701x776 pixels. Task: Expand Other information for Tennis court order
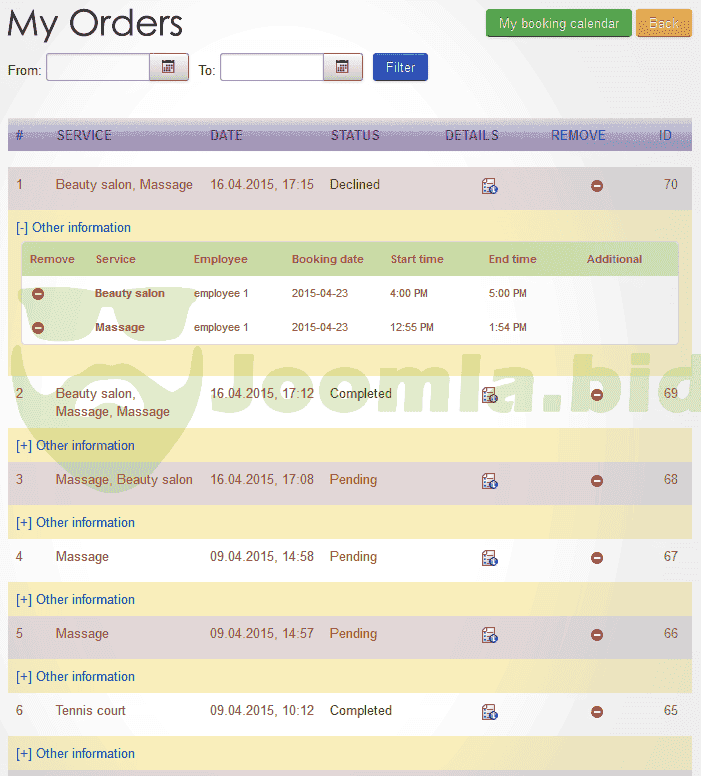point(76,754)
